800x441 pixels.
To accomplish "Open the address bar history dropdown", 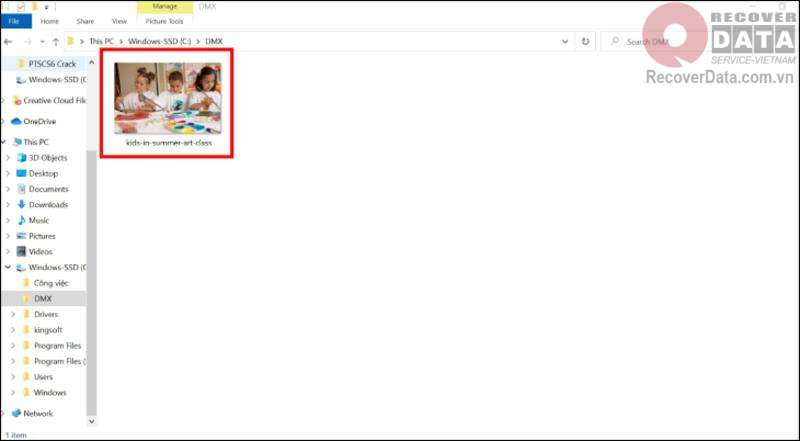I will 565,41.
